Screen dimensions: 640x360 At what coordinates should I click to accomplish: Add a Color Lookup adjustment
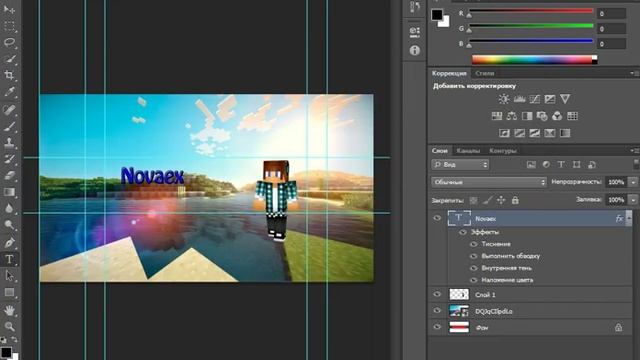point(573,116)
